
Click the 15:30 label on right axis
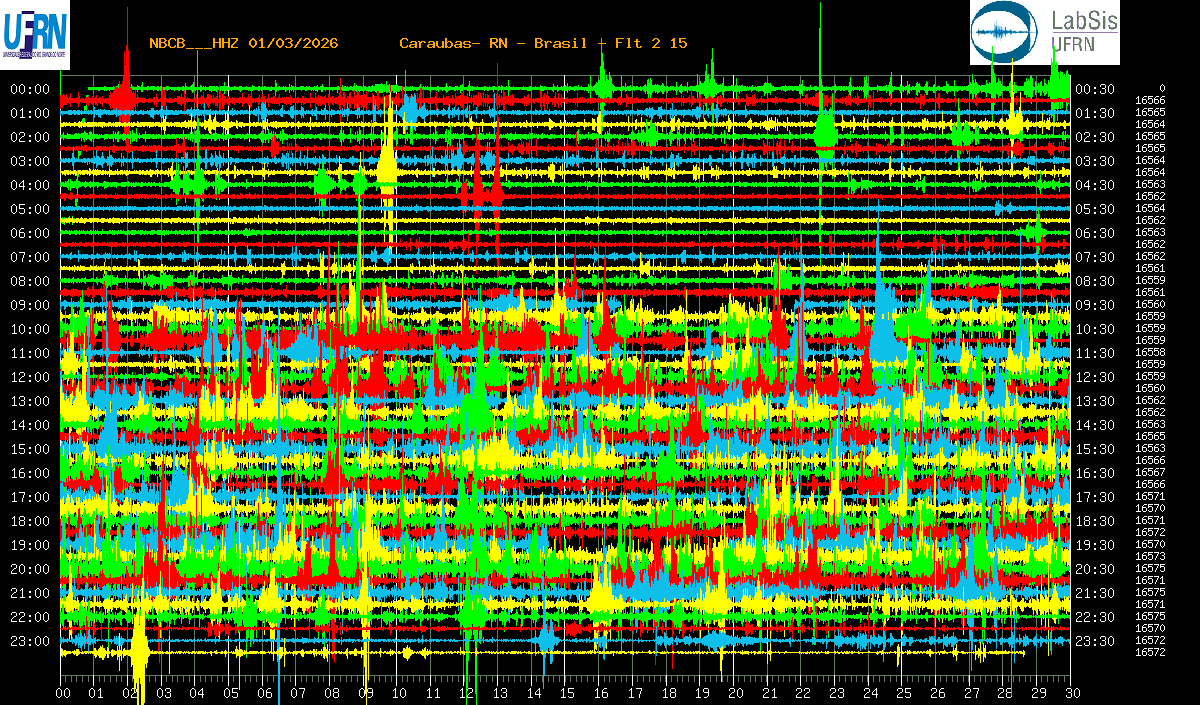point(1094,449)
